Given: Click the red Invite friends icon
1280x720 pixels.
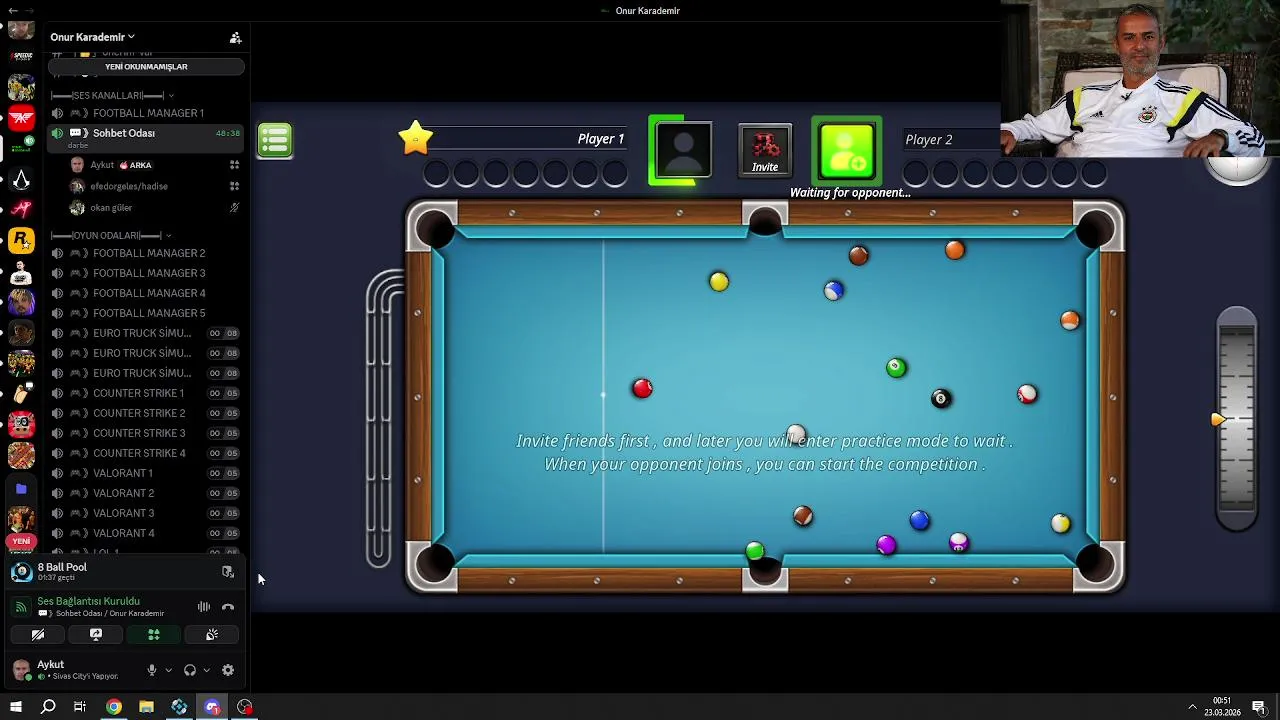Looking at the screenshot, I should click(x=765, y=149).
